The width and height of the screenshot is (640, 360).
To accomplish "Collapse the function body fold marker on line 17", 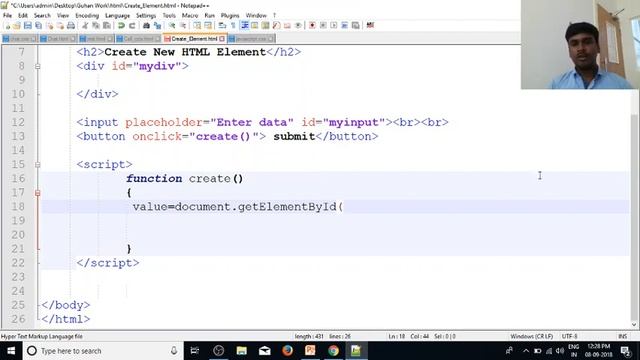I will (x=38, y=193).
